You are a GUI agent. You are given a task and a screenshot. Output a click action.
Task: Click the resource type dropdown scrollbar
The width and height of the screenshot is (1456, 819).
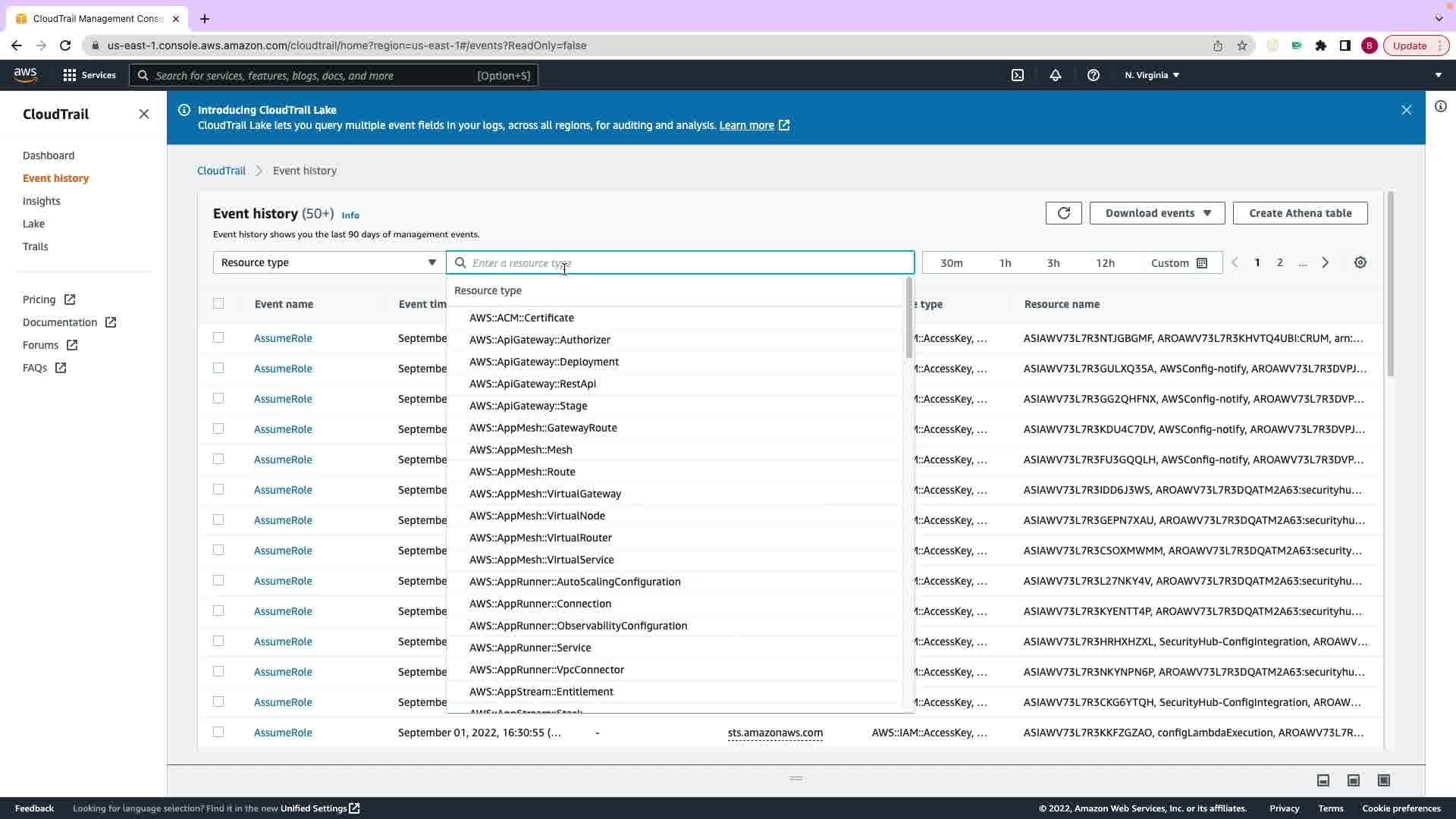908,318
